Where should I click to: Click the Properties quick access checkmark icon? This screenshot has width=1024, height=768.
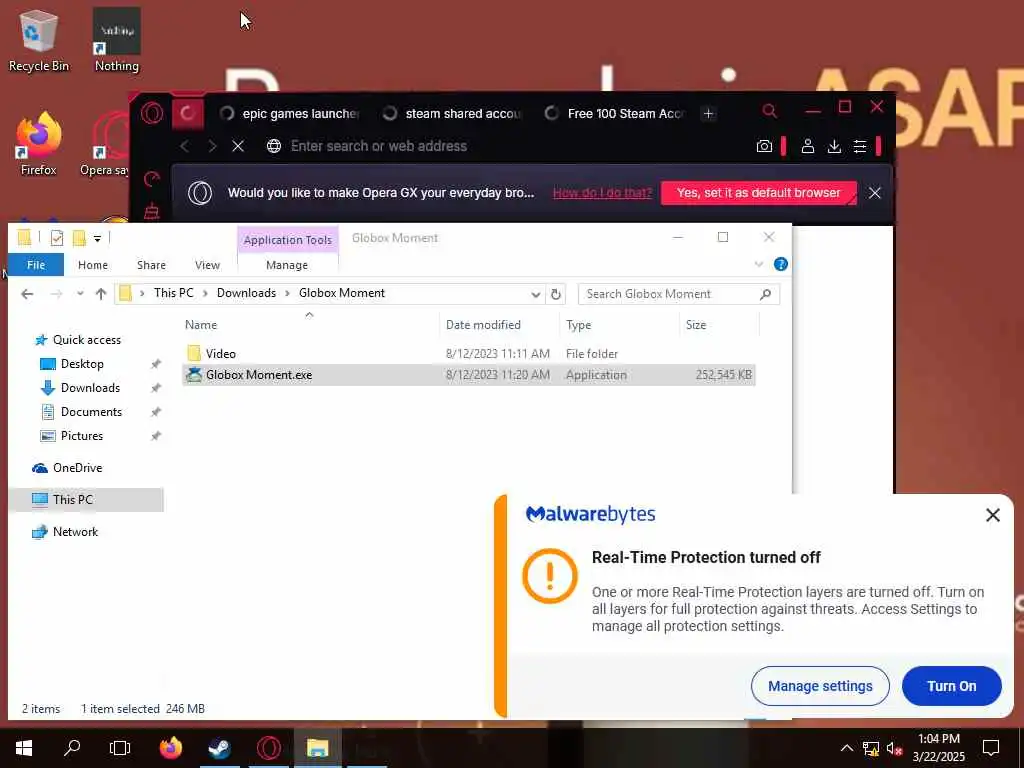point(57,238)
